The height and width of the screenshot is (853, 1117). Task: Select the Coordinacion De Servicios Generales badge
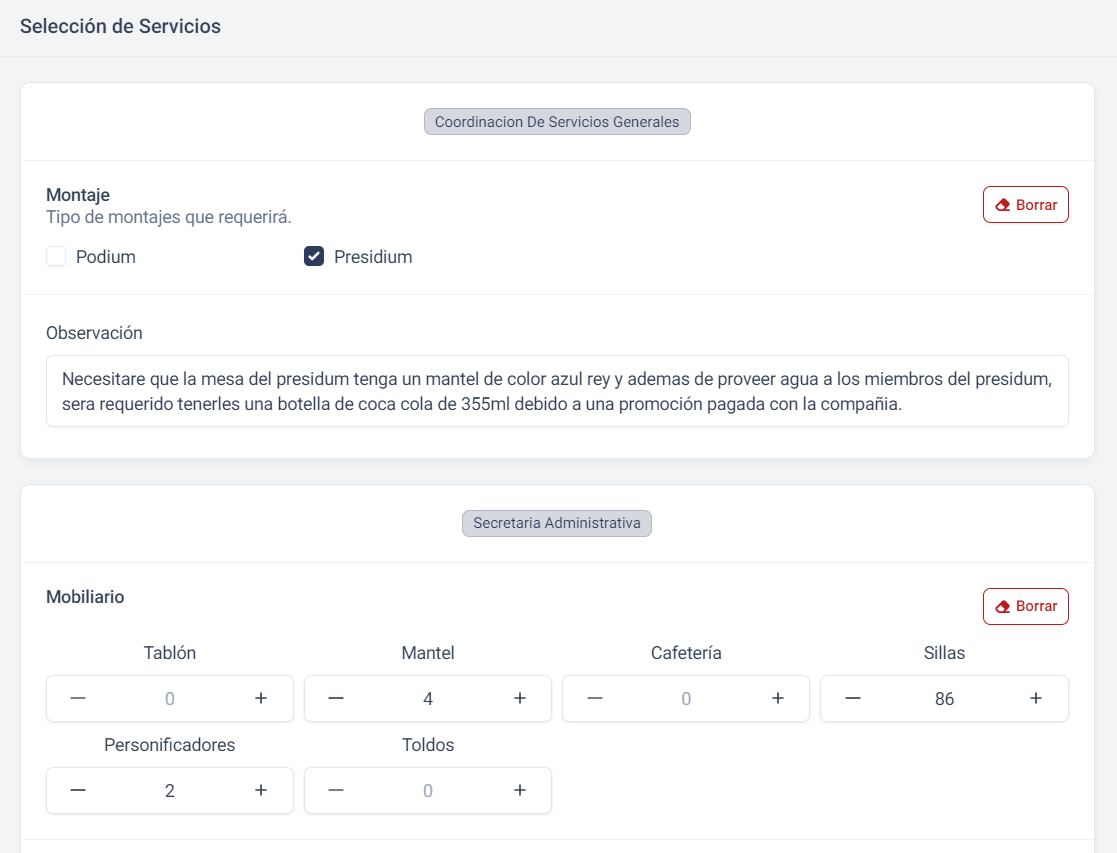click(557, 121)
